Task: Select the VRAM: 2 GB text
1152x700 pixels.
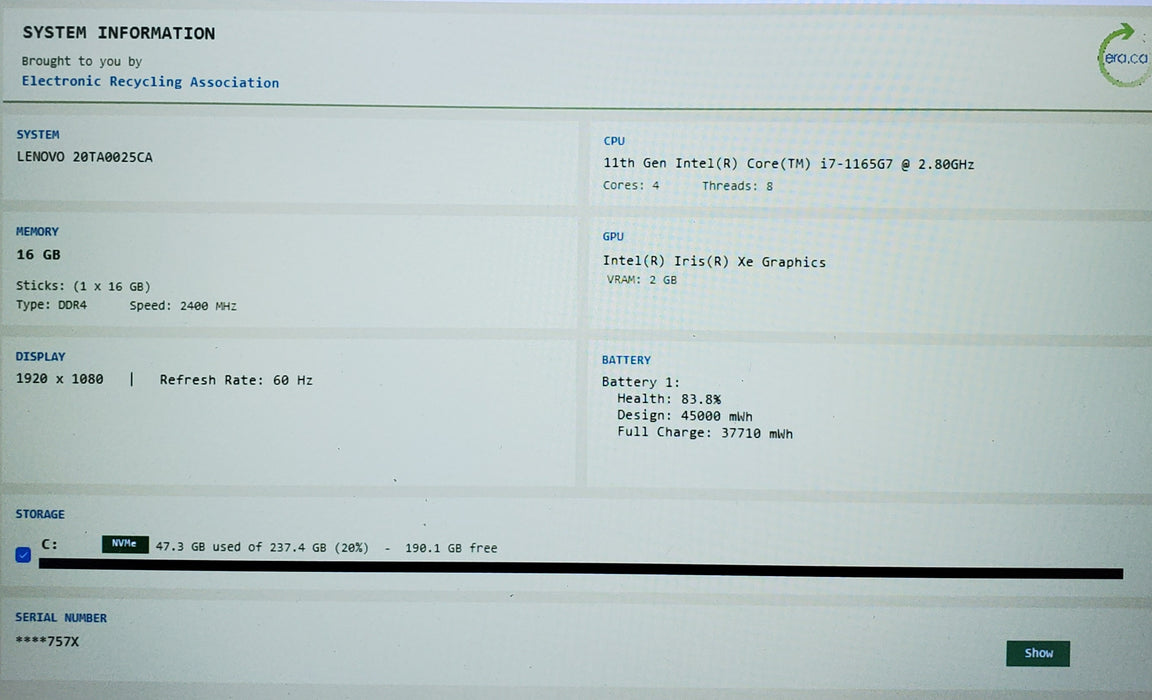Action: 641,280
